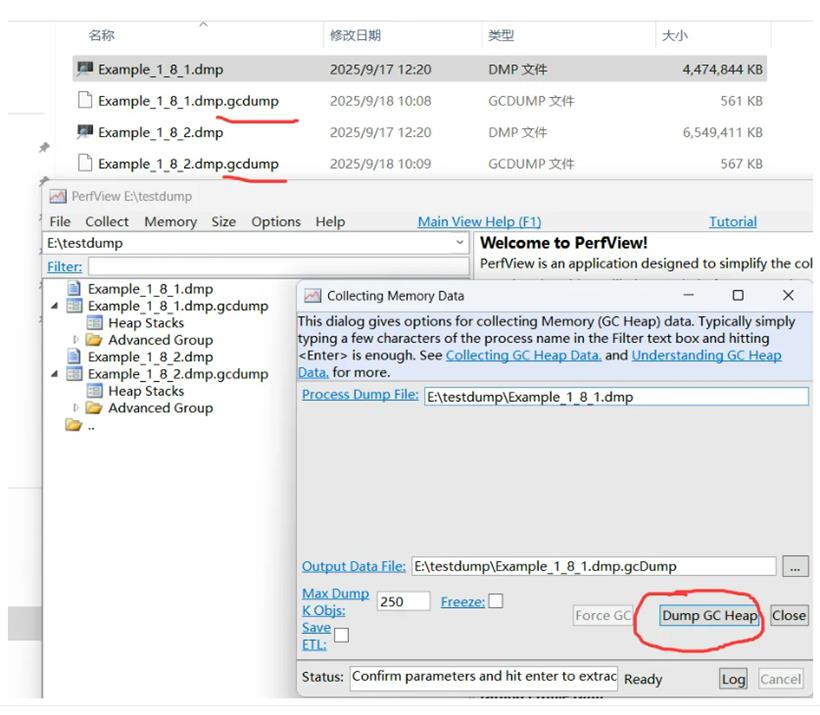Open the Help menu
Image resolution: width=820 pixels, height=715 pixels.
coord(330,222)
